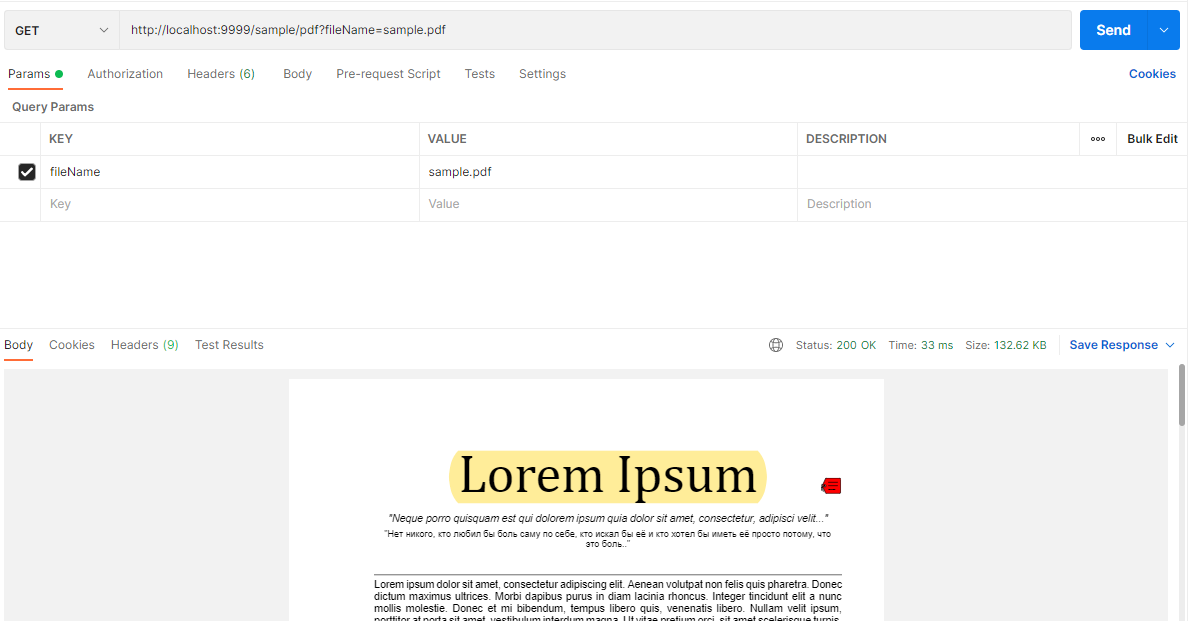This screenshot has height=621, width=1193.
Task: Open the request Headers (6) tab
Action: click(221, 74)
